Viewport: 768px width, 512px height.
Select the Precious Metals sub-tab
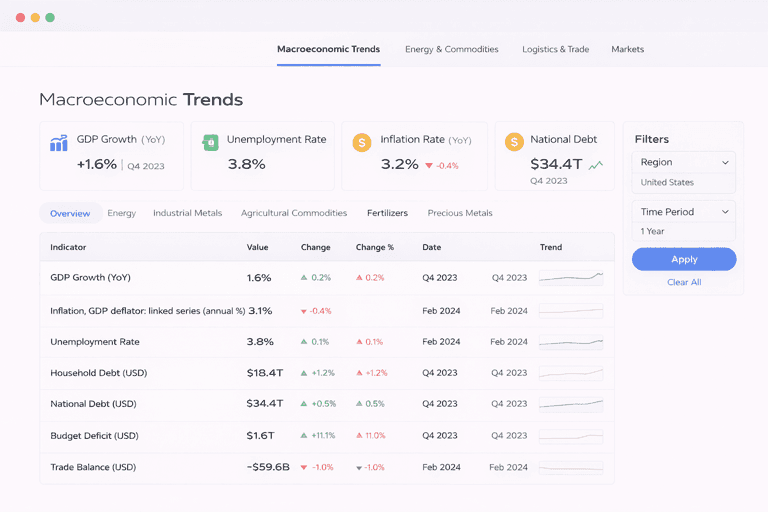tap(460, 213)
